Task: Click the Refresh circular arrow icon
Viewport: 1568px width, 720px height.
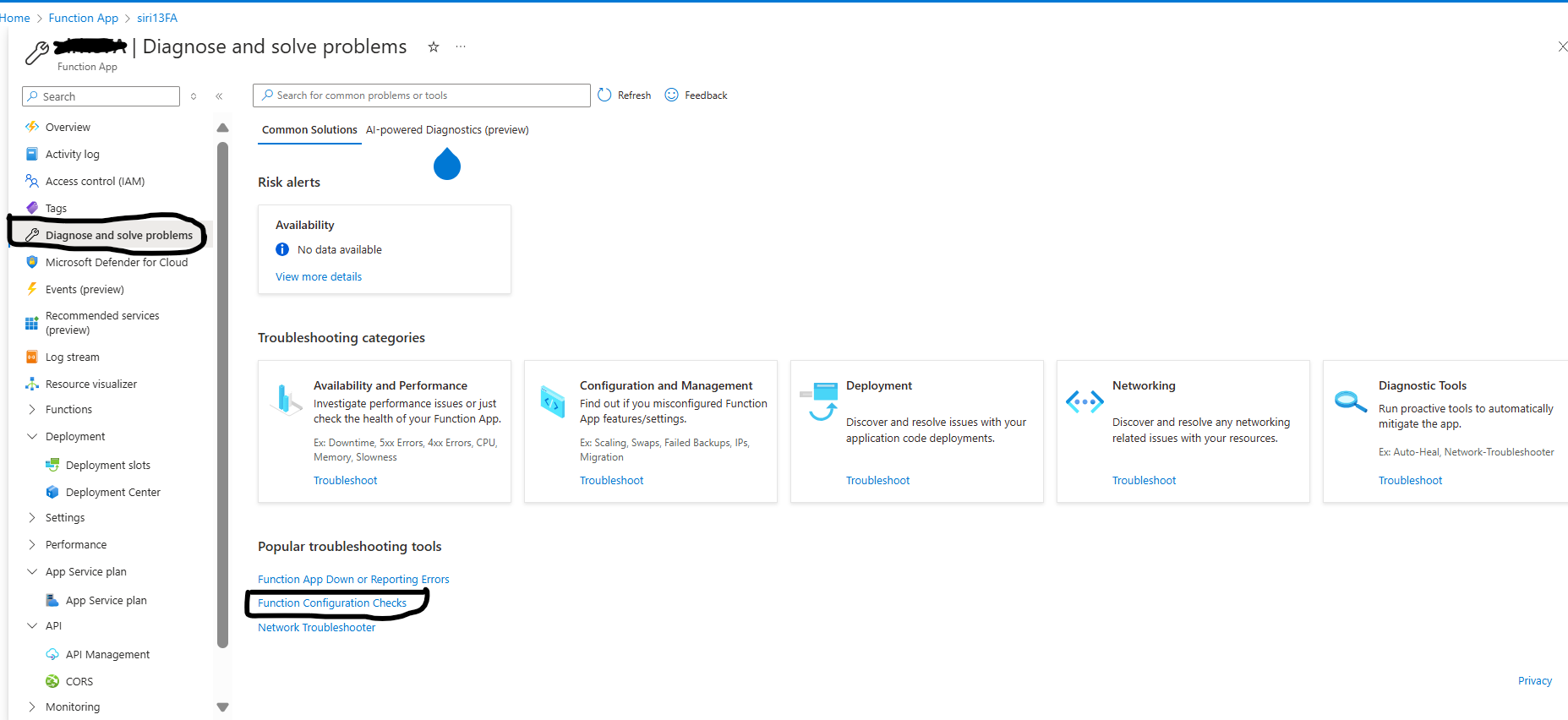Action: point(604,95)
